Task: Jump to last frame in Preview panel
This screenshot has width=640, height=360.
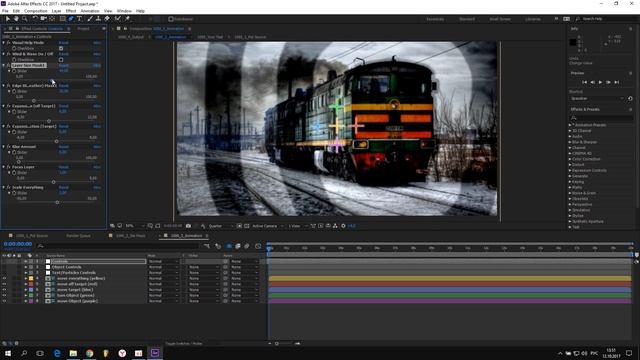Action: pyautogui.click(x=616, y=82)
